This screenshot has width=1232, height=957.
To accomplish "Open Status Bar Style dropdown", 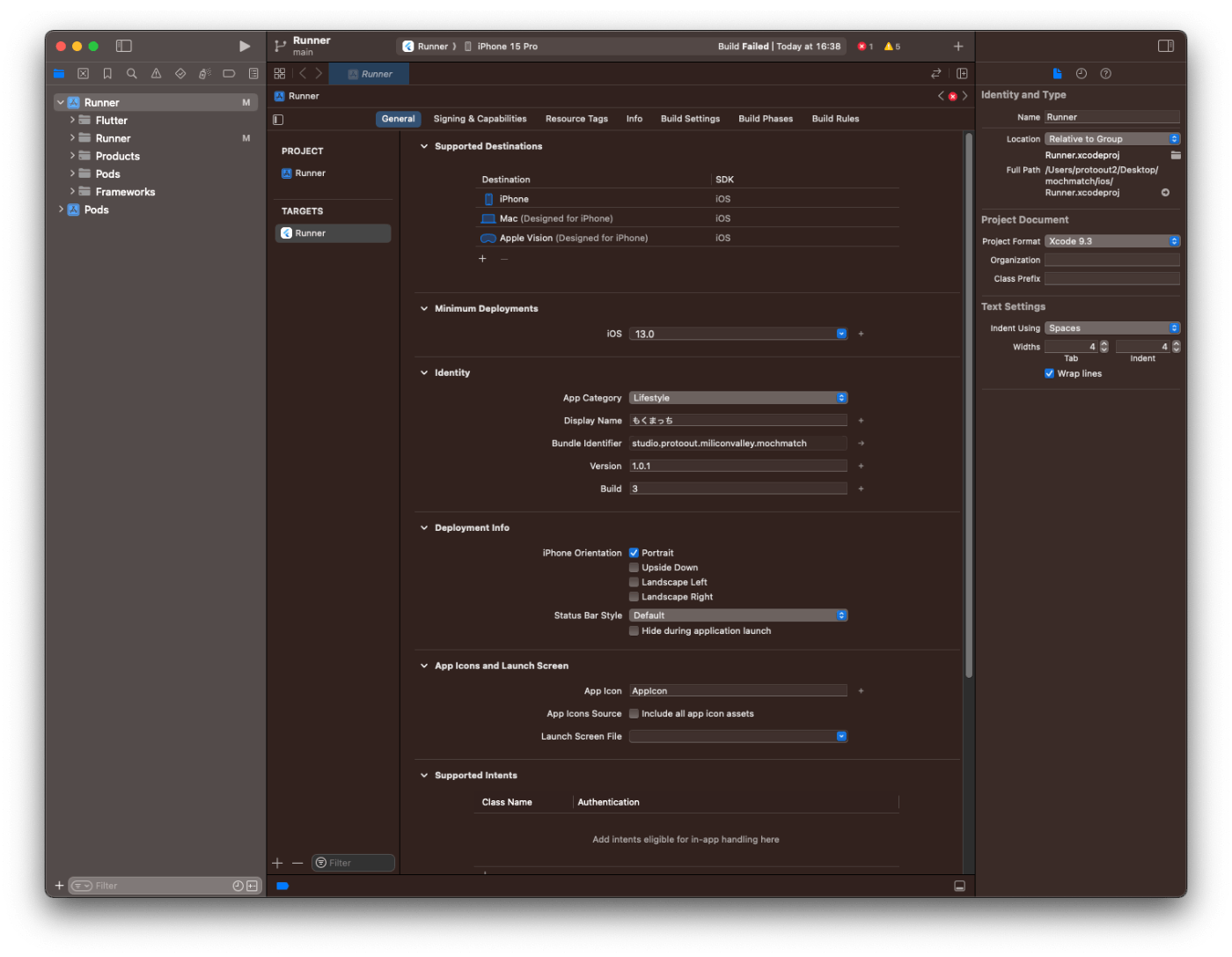I will (x=738, y=615).
